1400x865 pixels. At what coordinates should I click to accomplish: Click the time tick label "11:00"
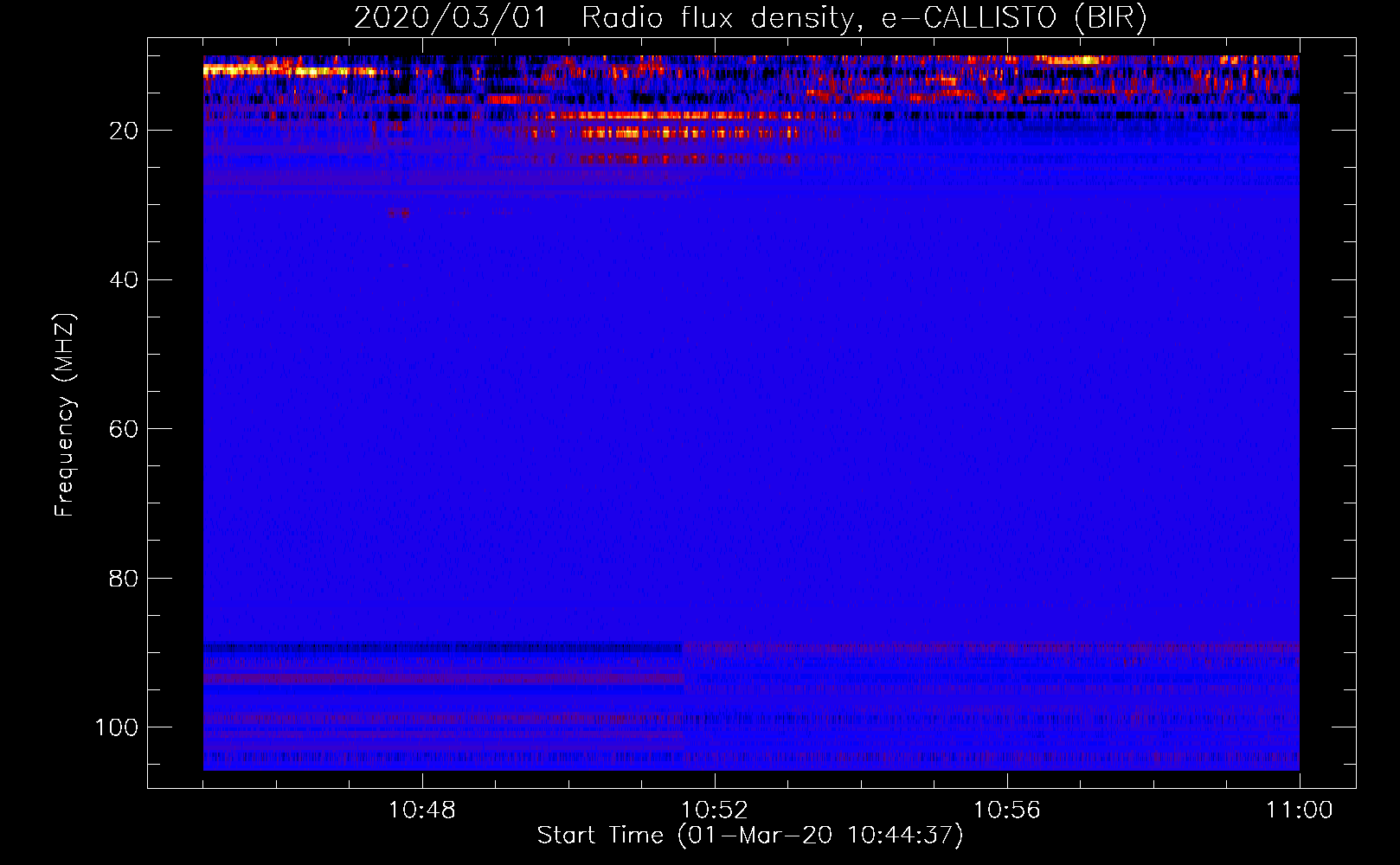pyautogui.click(x=1300, y=811)
